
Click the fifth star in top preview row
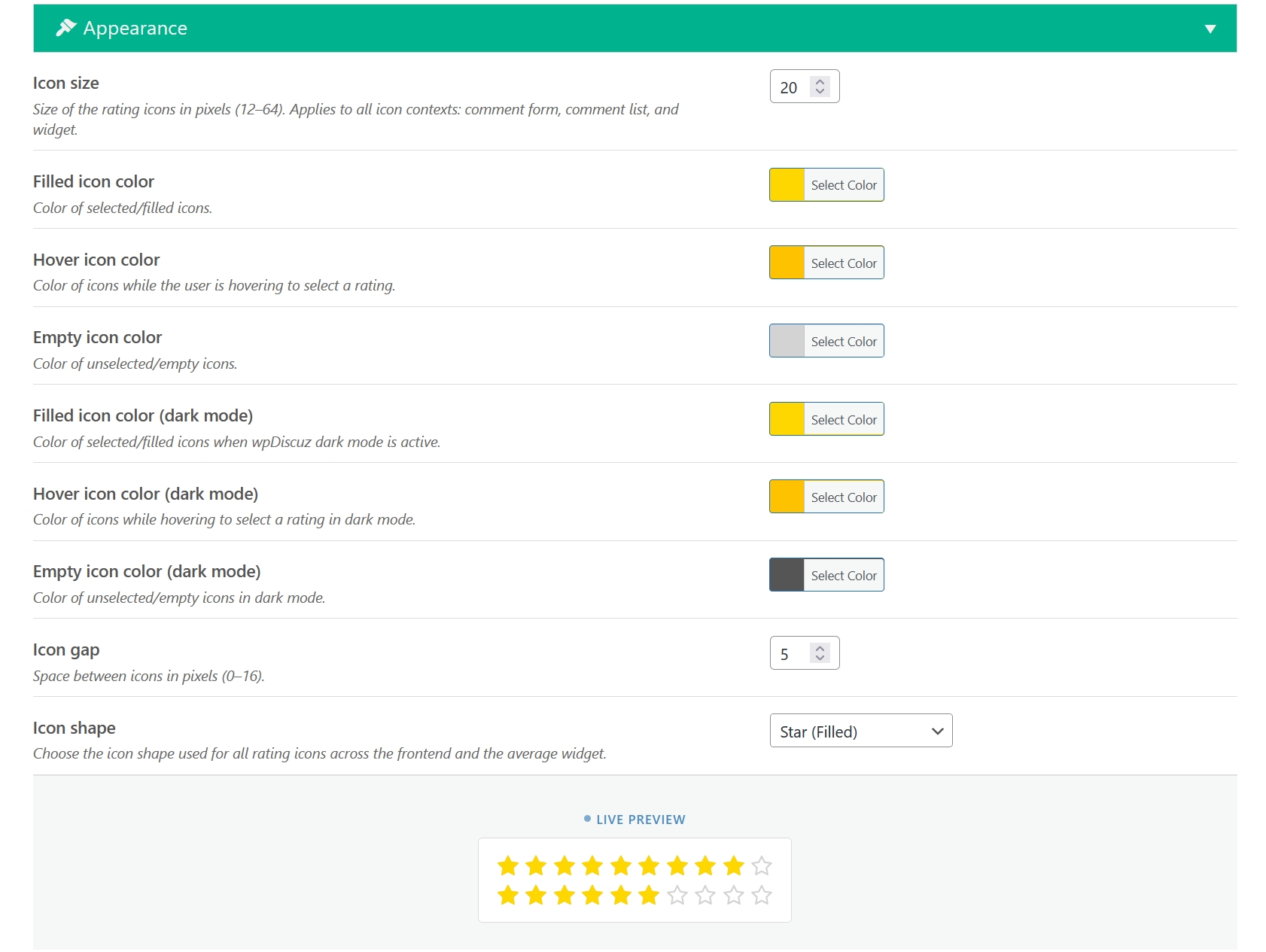(x=621, y=866)
